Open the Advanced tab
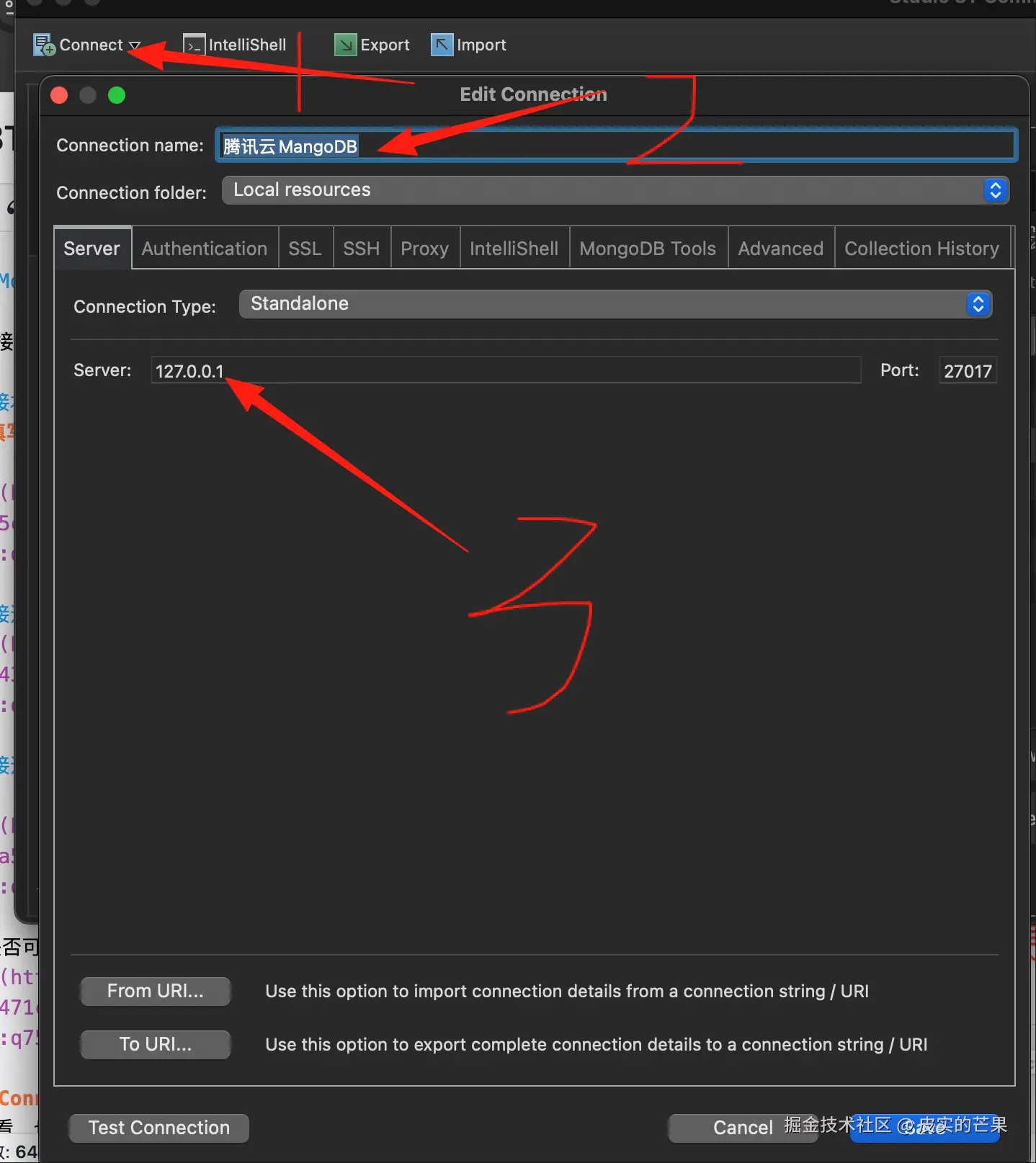This screenshot has width=1036, height=1163. pos(781,249)
